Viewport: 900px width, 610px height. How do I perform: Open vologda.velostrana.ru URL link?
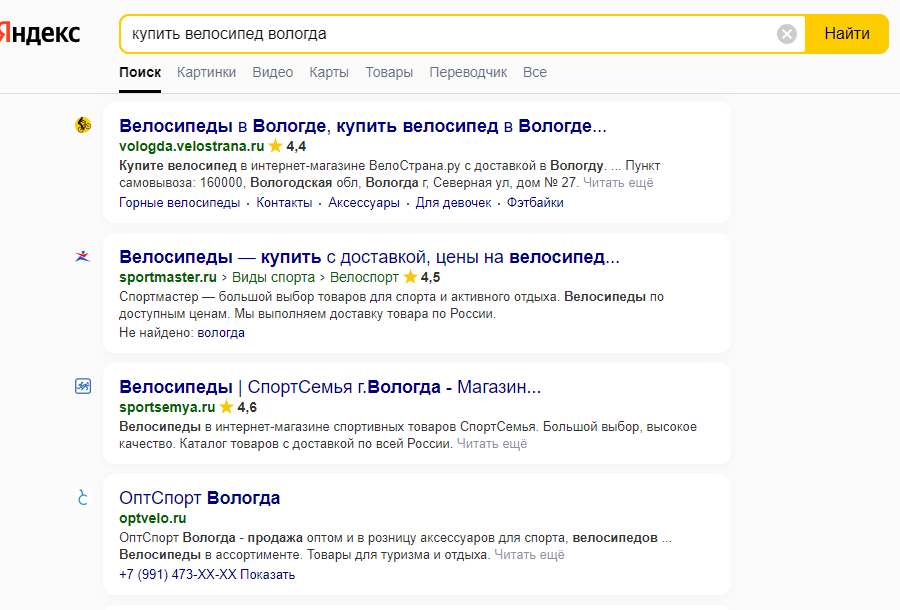192,146
